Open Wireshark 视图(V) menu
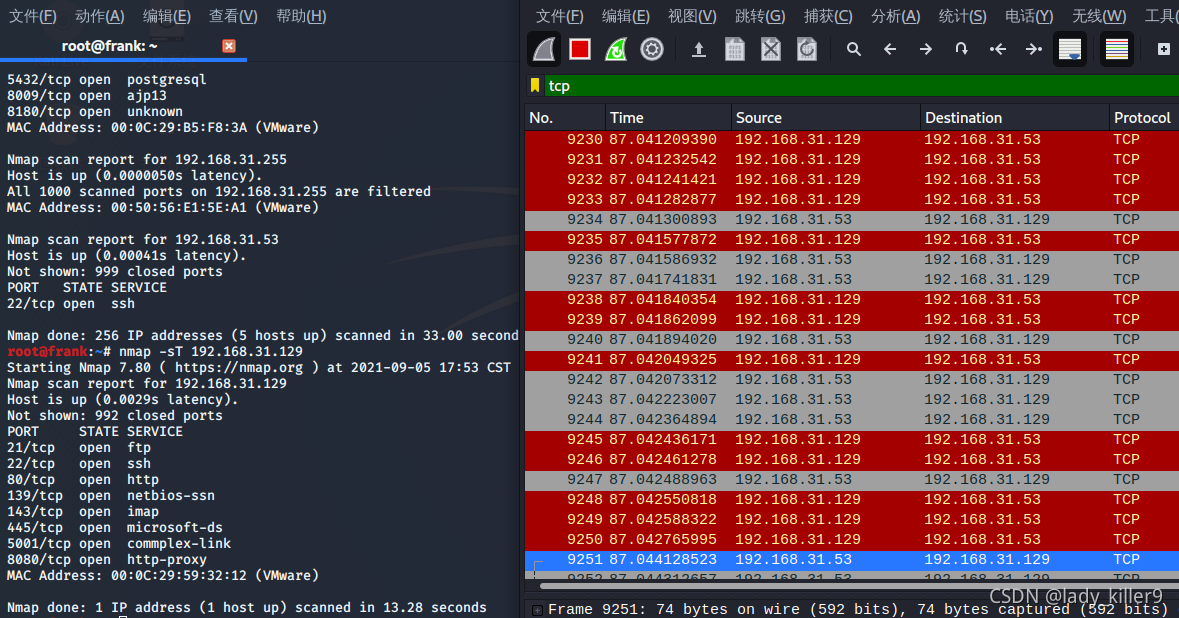Image resolution: width=1179 pixels, height=618 pixels. [693, 16]
